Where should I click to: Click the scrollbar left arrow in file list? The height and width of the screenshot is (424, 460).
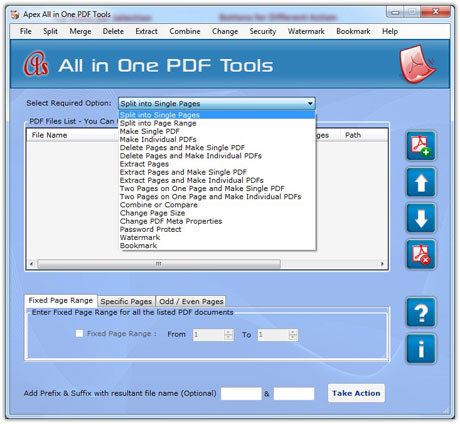[31, 264]
